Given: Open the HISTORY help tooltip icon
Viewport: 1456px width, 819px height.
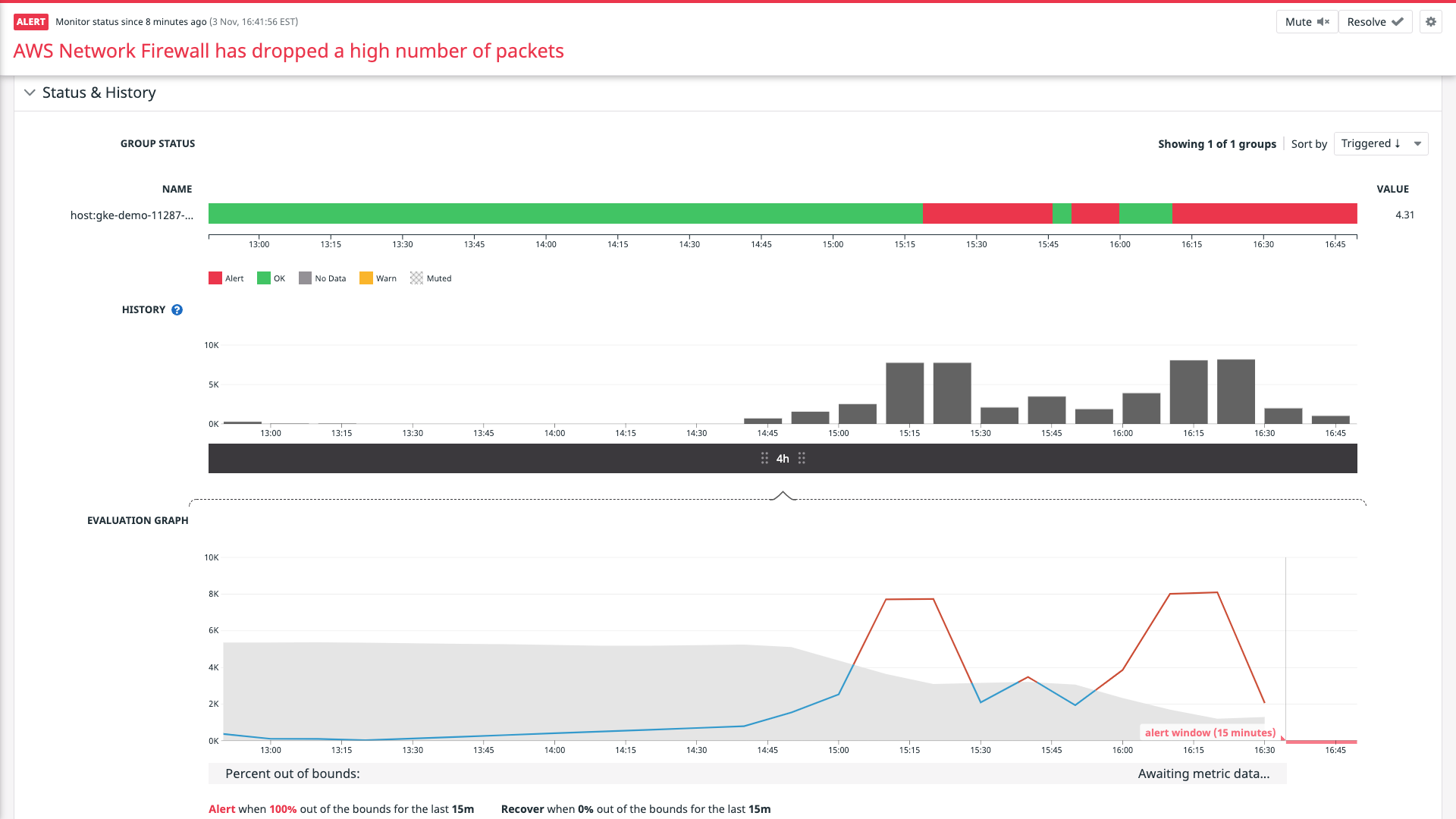Looking at the screenshot, I should pos(177,309).
